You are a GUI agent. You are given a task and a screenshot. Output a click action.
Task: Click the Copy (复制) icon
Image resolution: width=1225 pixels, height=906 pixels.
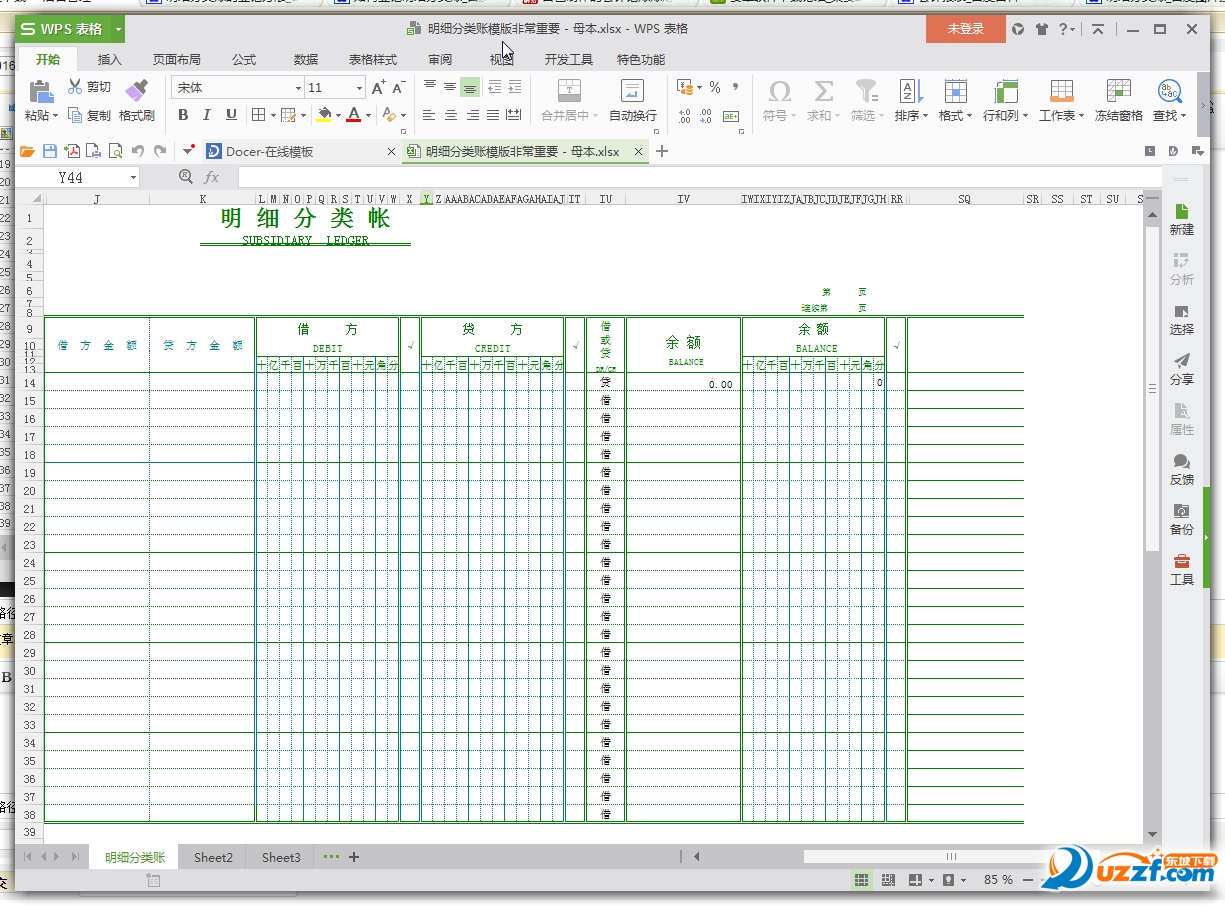pos(75,115)
